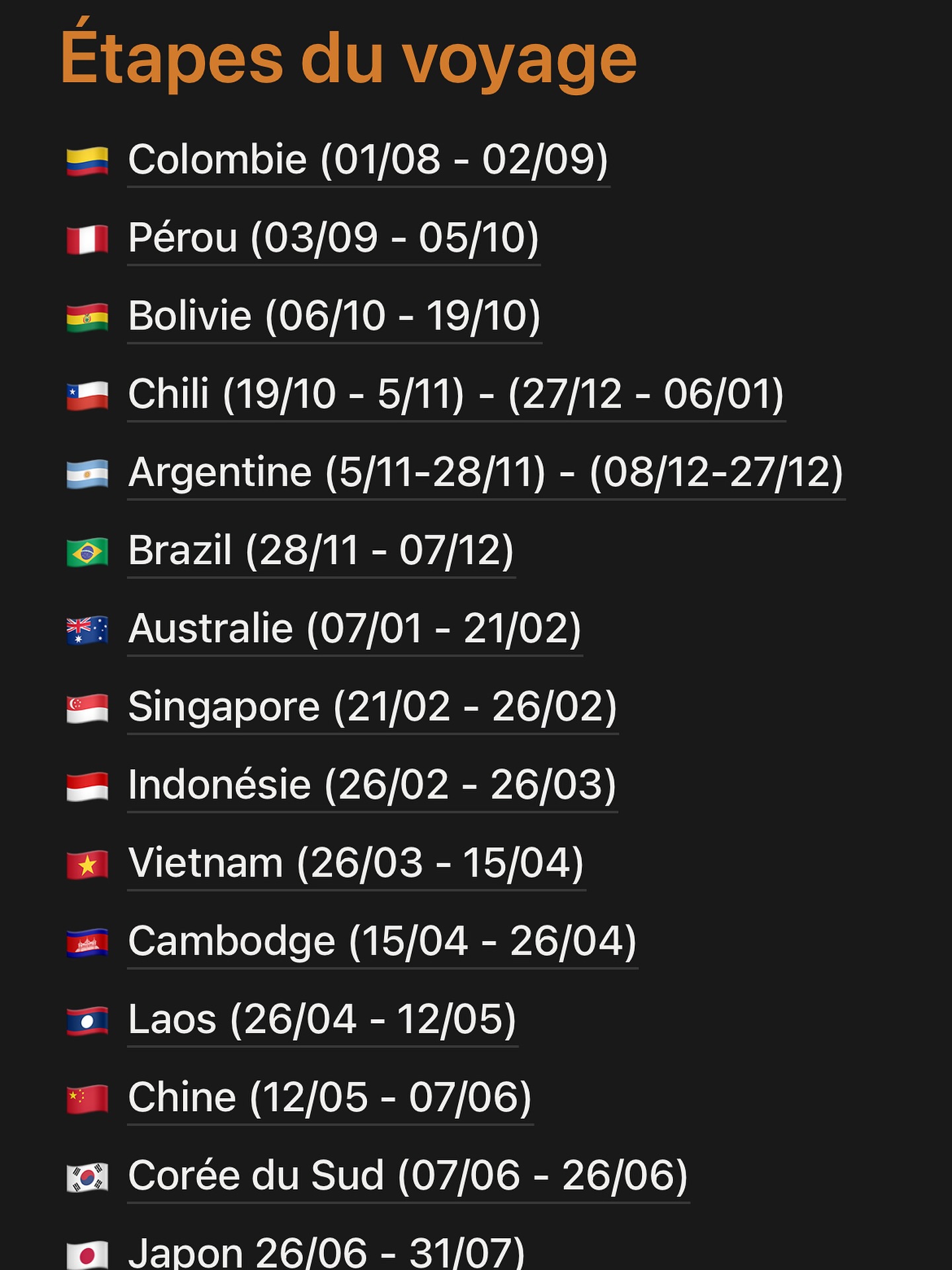Image resolution: width=952 pixels, height=1270 pixels.
Task: Click the Chile flag icon
Action: (x=87, y=396)
